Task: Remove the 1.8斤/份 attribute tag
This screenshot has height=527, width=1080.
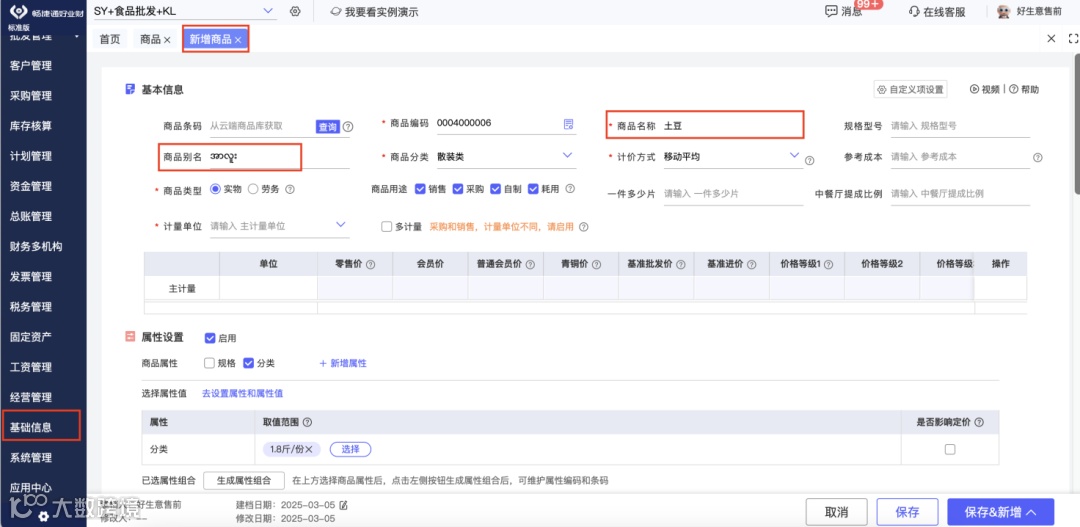Action: [x=309, y=449]
